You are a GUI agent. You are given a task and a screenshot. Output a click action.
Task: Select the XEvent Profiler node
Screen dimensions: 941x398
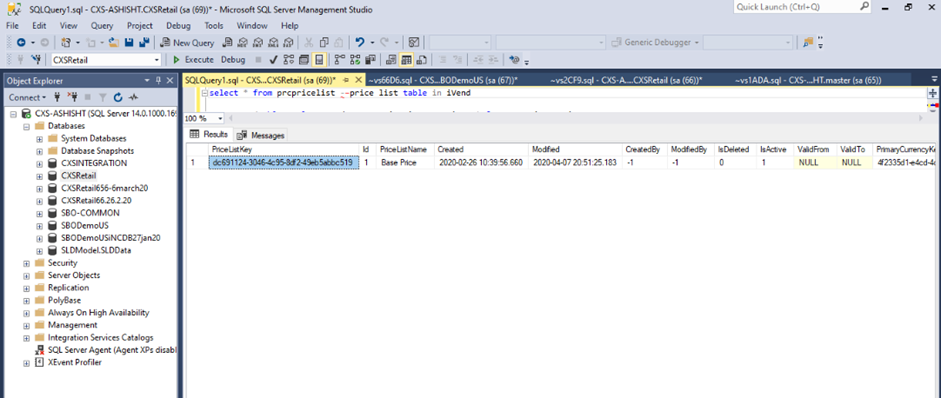point(74,363)
